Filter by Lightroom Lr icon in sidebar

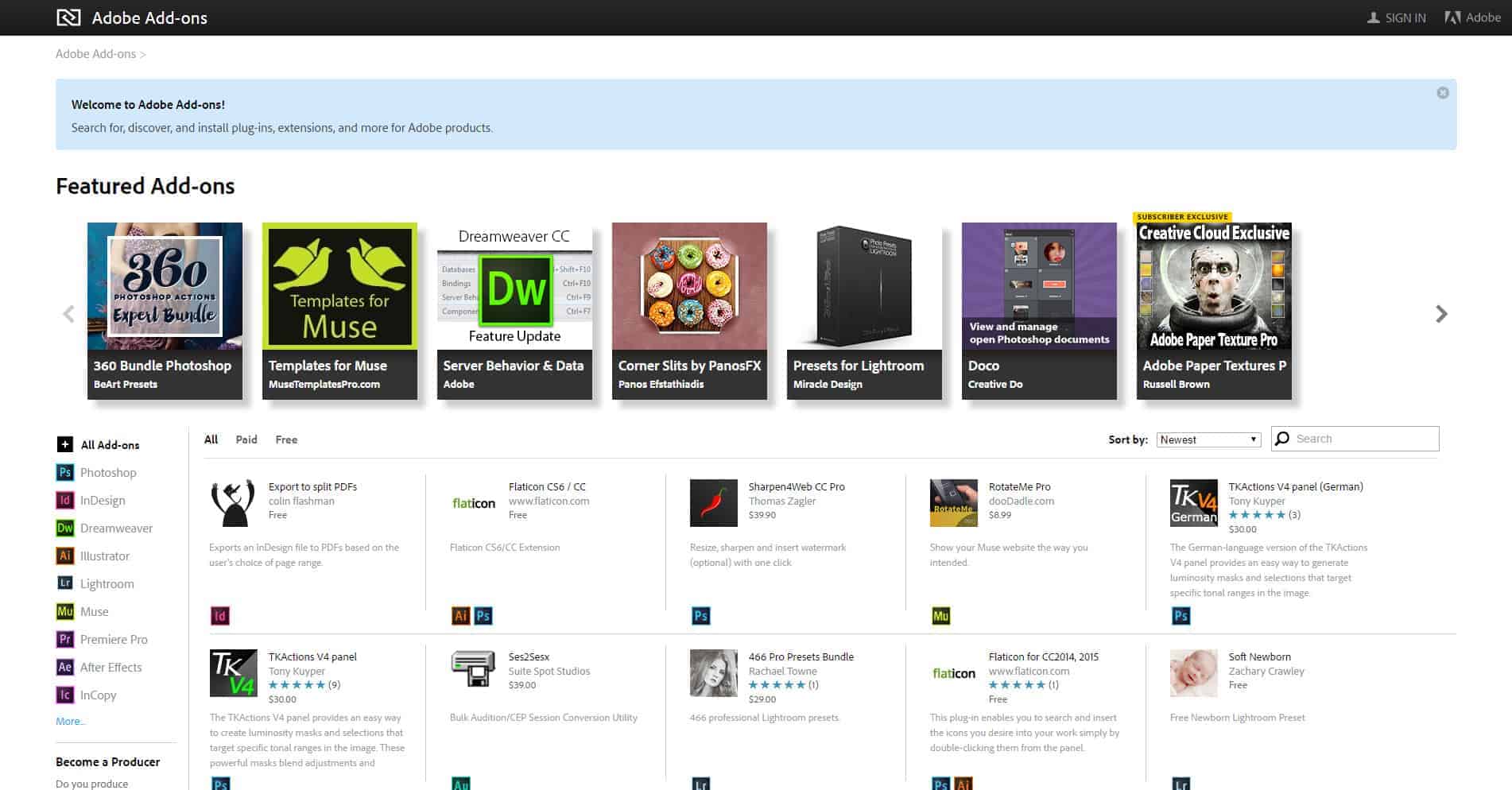click(64, 583)
